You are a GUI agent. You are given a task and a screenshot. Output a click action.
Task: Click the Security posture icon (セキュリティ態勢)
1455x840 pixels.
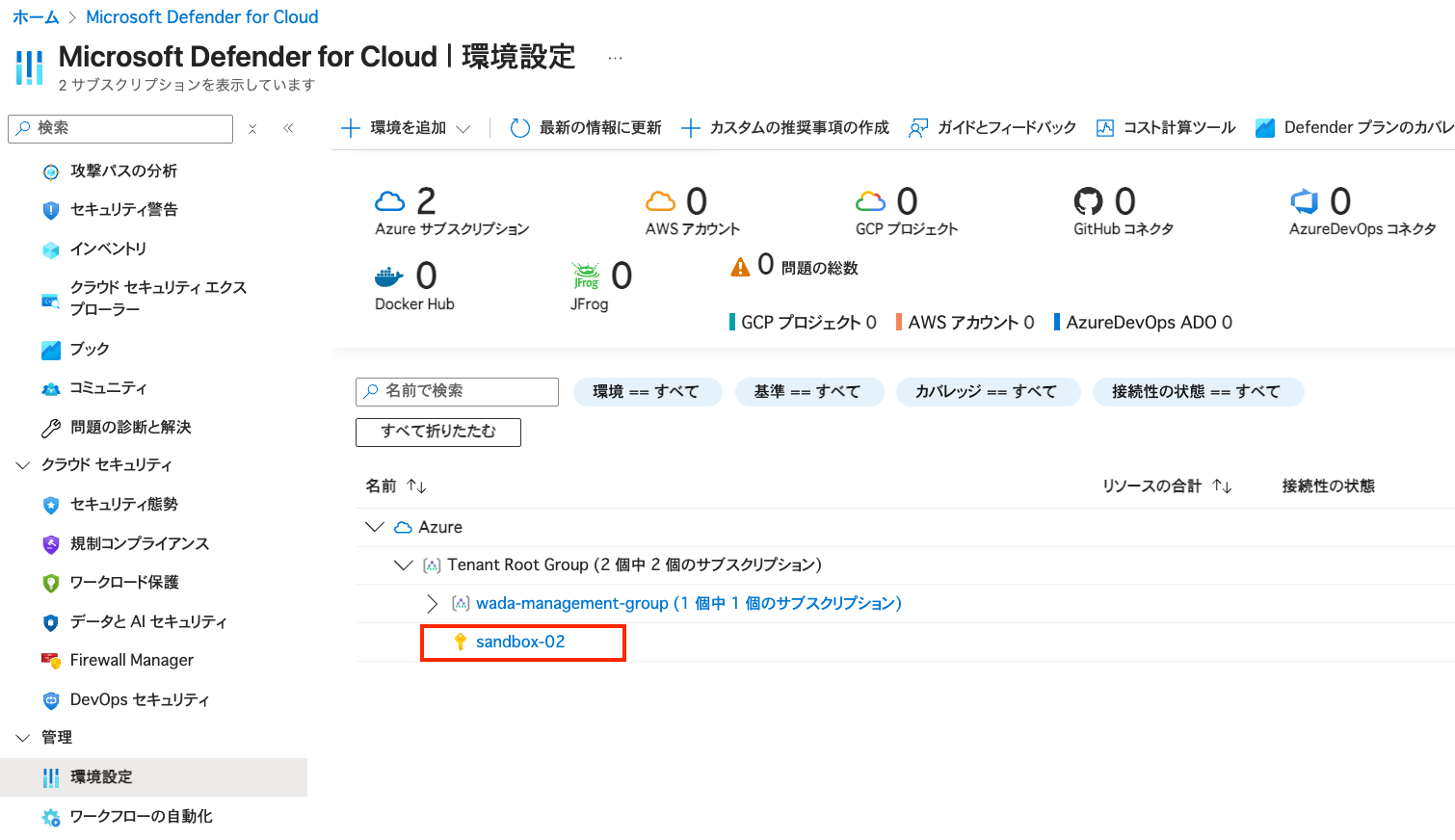coord(51,505)
